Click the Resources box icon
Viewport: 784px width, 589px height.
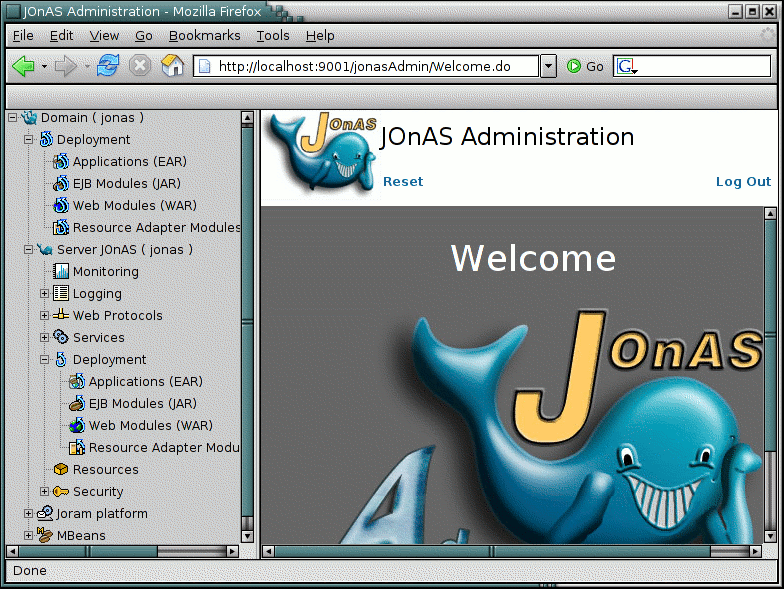pyautogui.click(x=61, y=470)
